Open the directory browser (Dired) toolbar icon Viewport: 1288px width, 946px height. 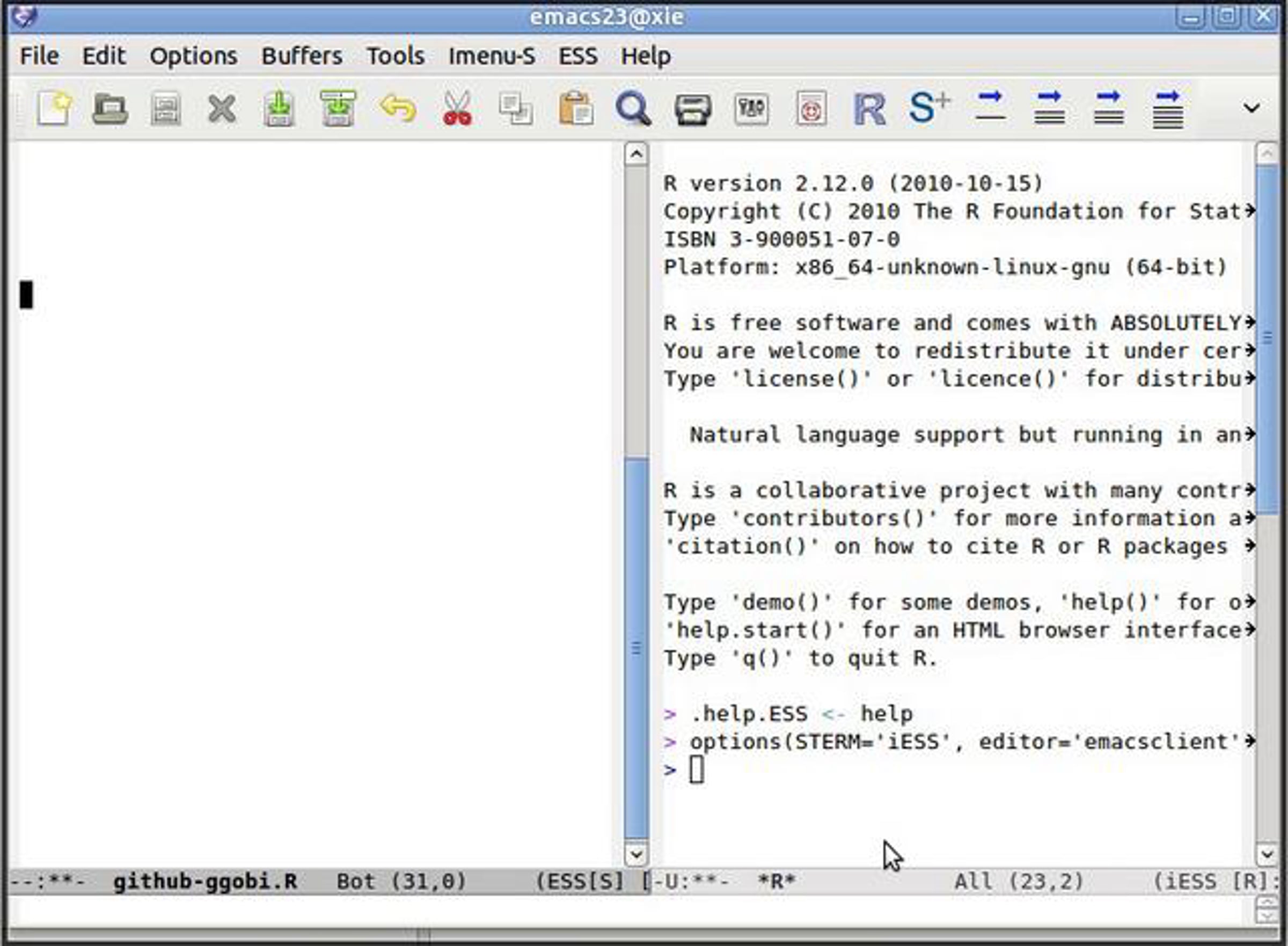point(166,108)
